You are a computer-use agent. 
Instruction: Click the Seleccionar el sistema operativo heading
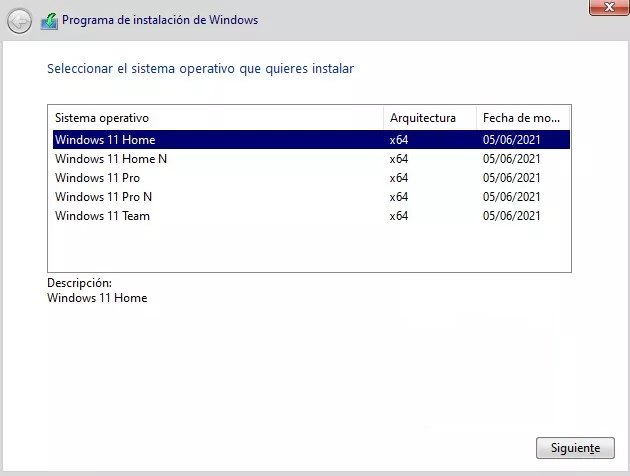tap(200, 69)
